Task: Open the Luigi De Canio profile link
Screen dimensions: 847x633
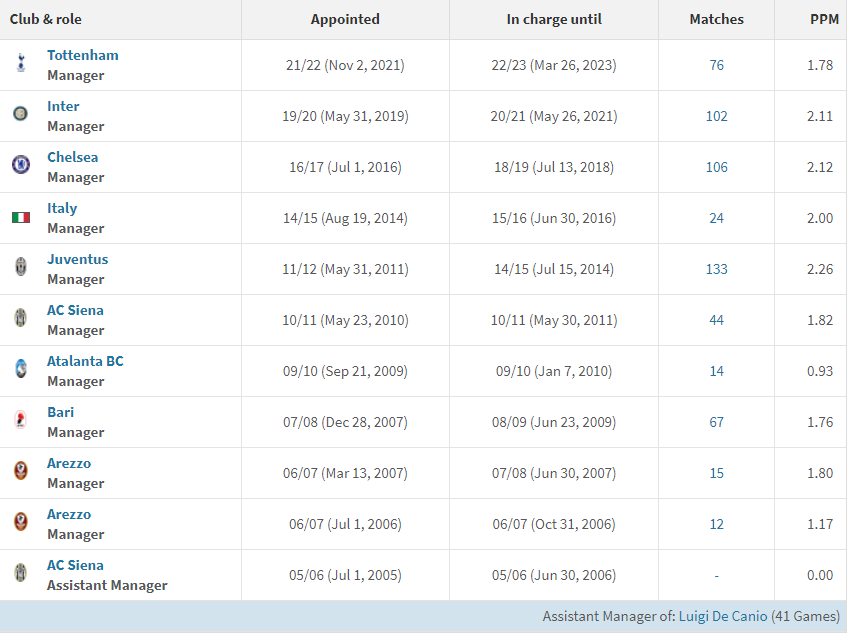Action: click(x=722, y=616)
